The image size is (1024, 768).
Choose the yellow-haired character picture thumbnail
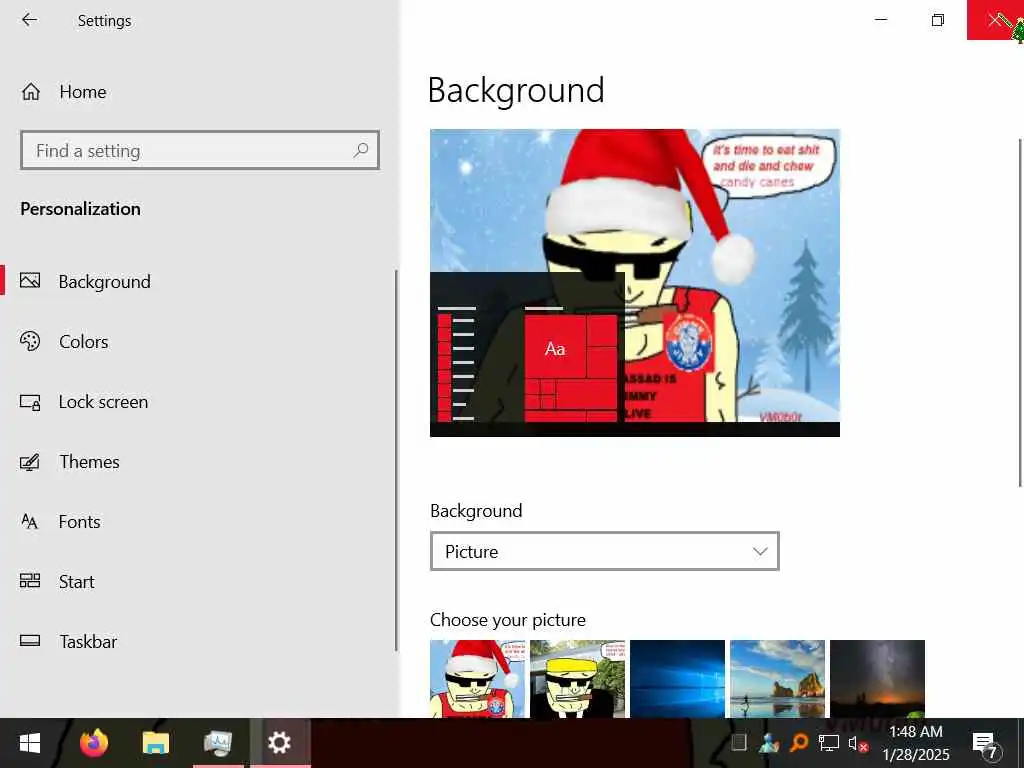(x=577, y=679)
